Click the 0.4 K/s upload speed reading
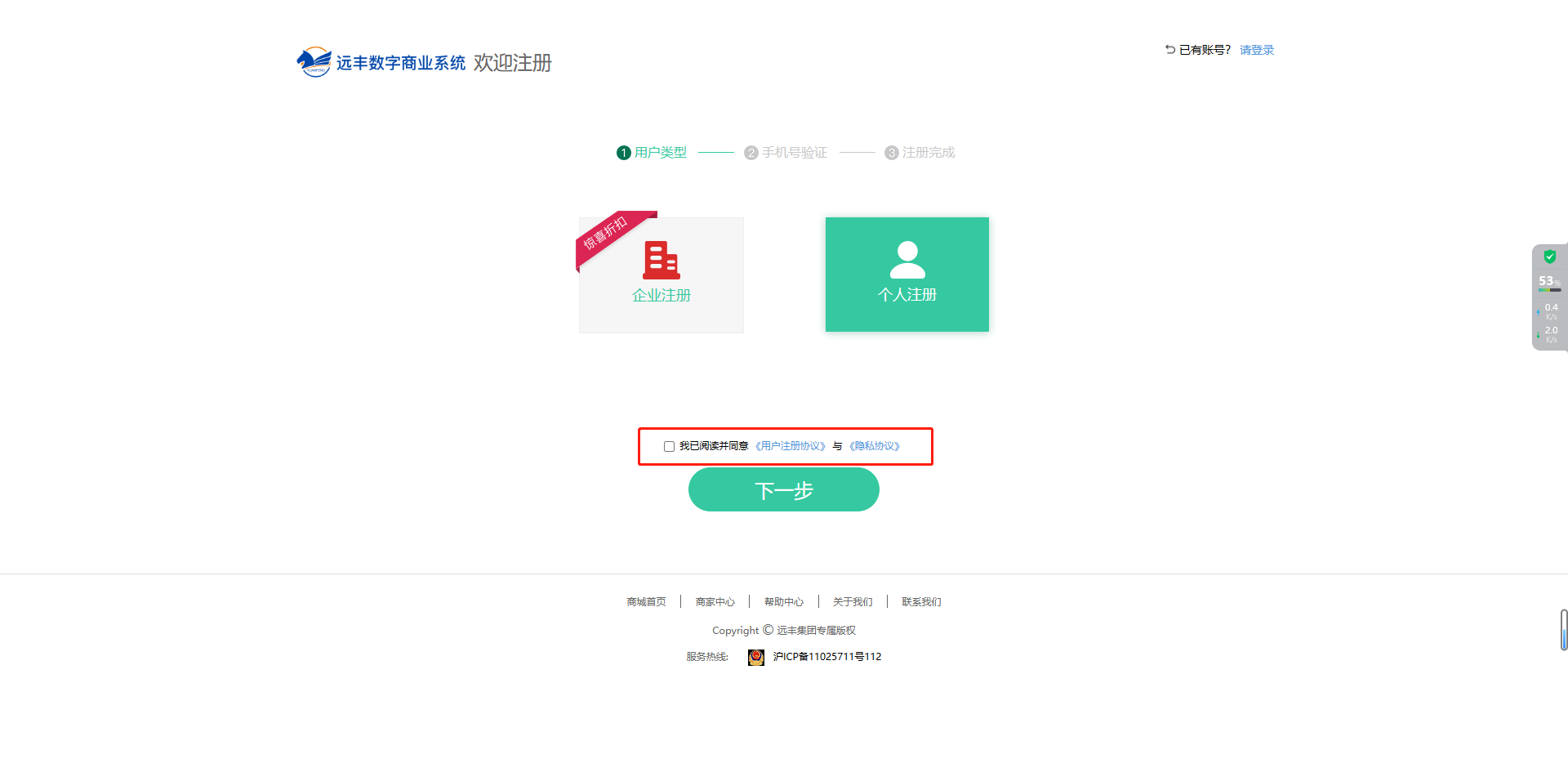Screen dimensions: 1568x759 click(1551, 311)
